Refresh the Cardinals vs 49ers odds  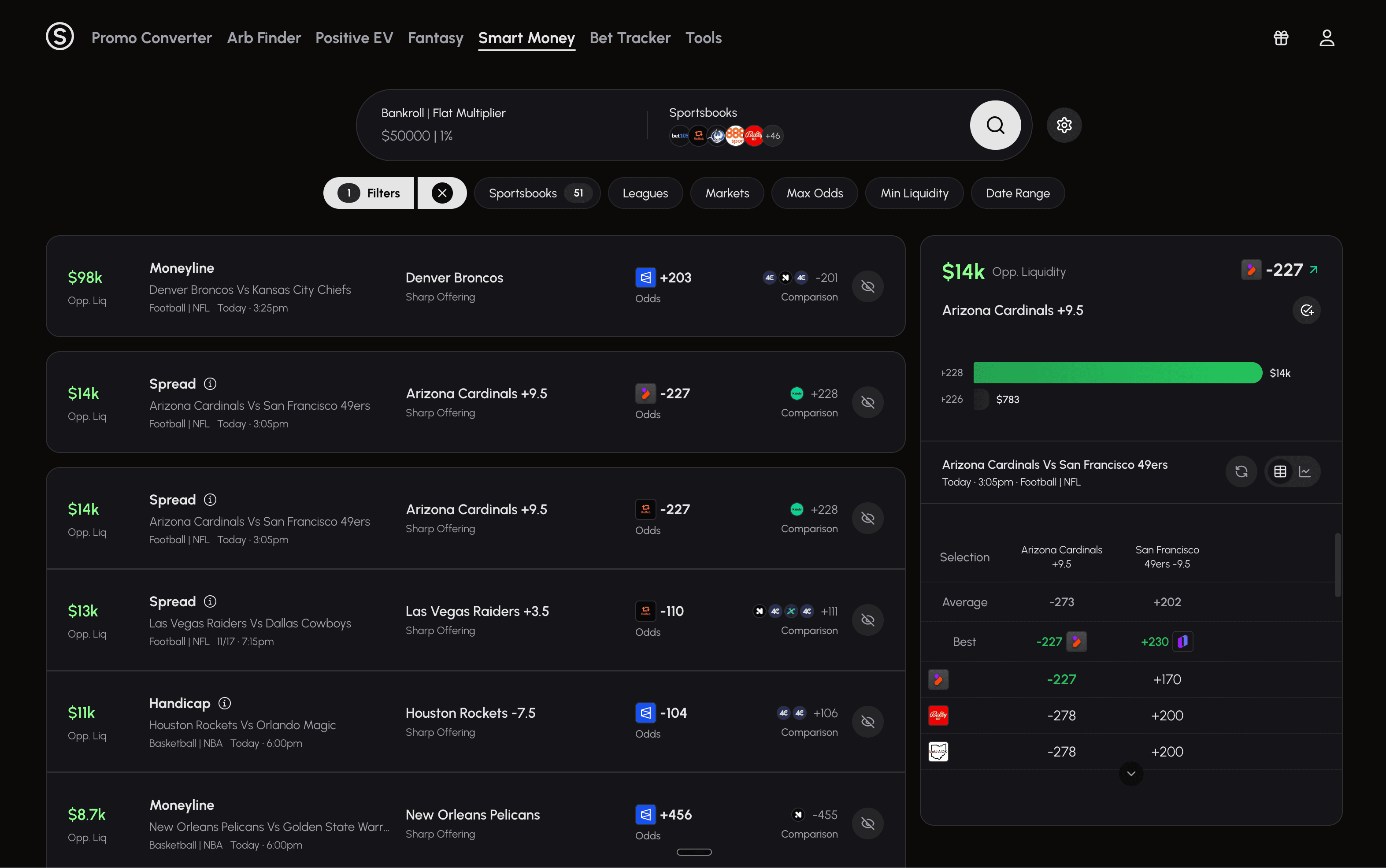click(1241, 471)
